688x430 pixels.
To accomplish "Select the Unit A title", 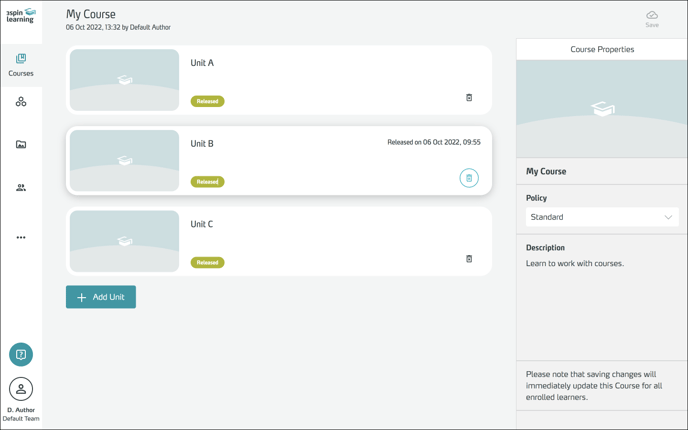I will pos(202,63).
